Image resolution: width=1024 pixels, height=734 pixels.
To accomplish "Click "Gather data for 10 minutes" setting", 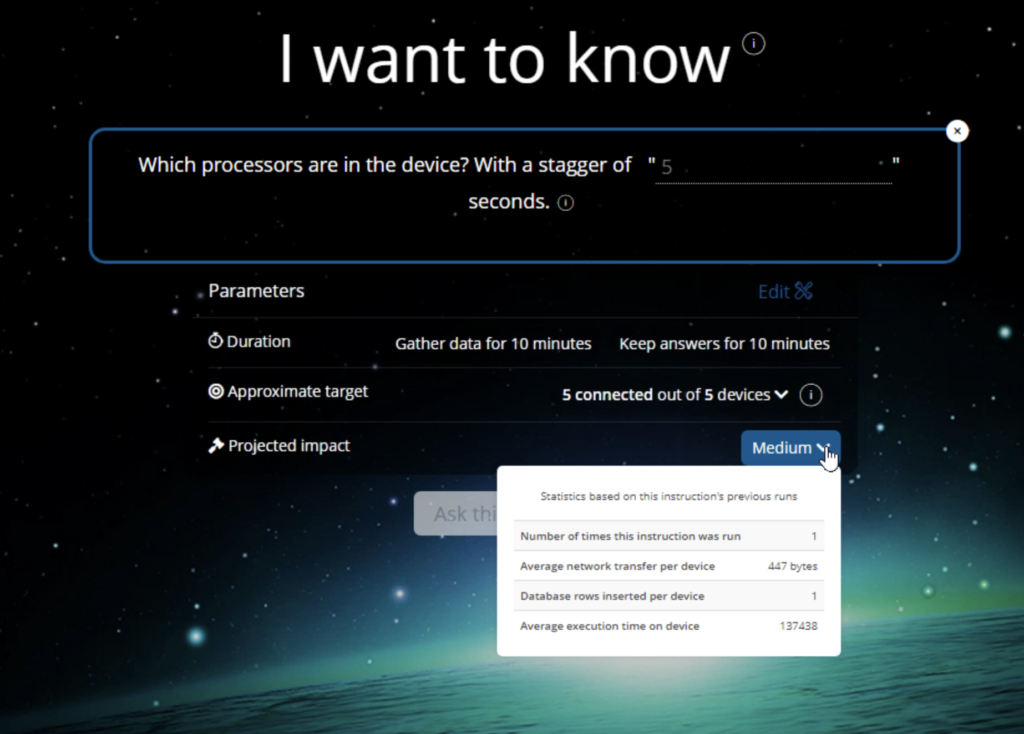I will (492, 343).
